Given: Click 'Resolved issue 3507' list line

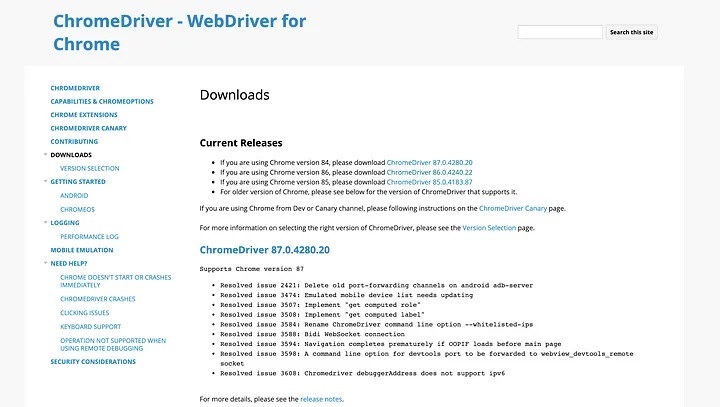Looking at the screenshot, I should (321, 305).
